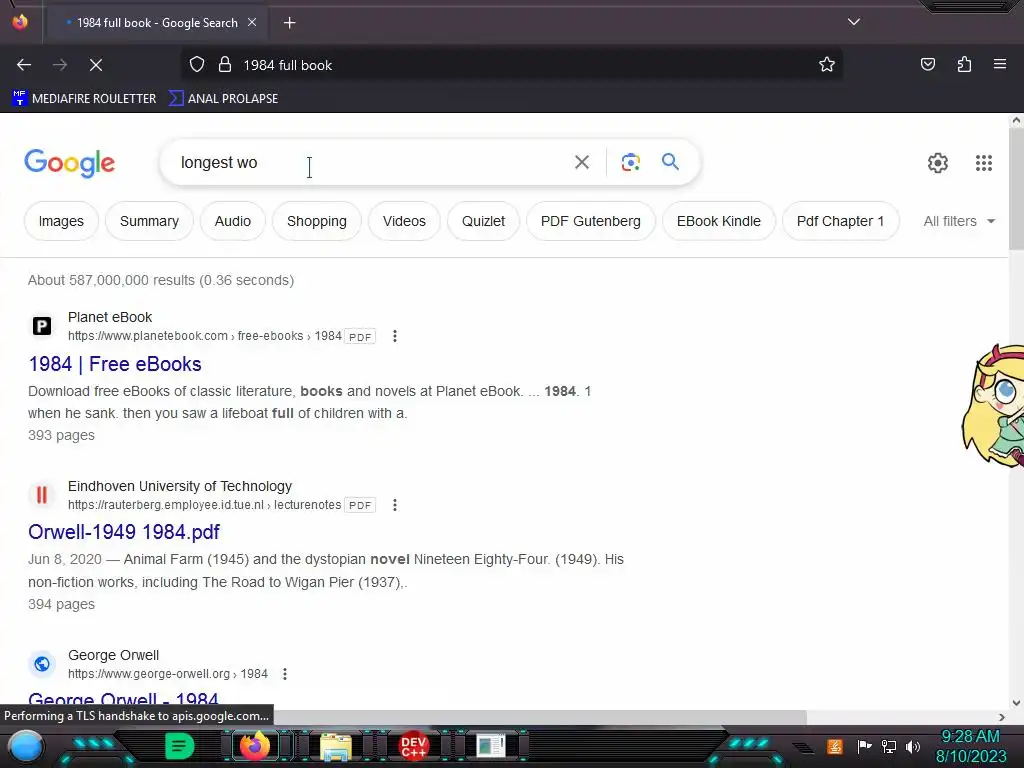Go back with the browser back arrow

(x=24, y=65)
